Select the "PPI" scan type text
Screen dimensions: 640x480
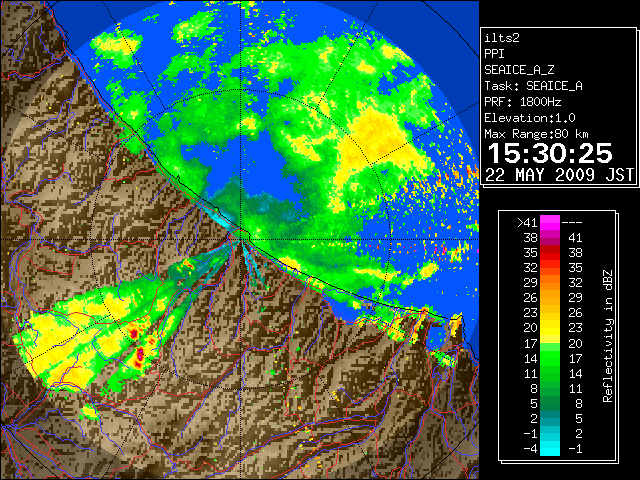coord(494,54)
